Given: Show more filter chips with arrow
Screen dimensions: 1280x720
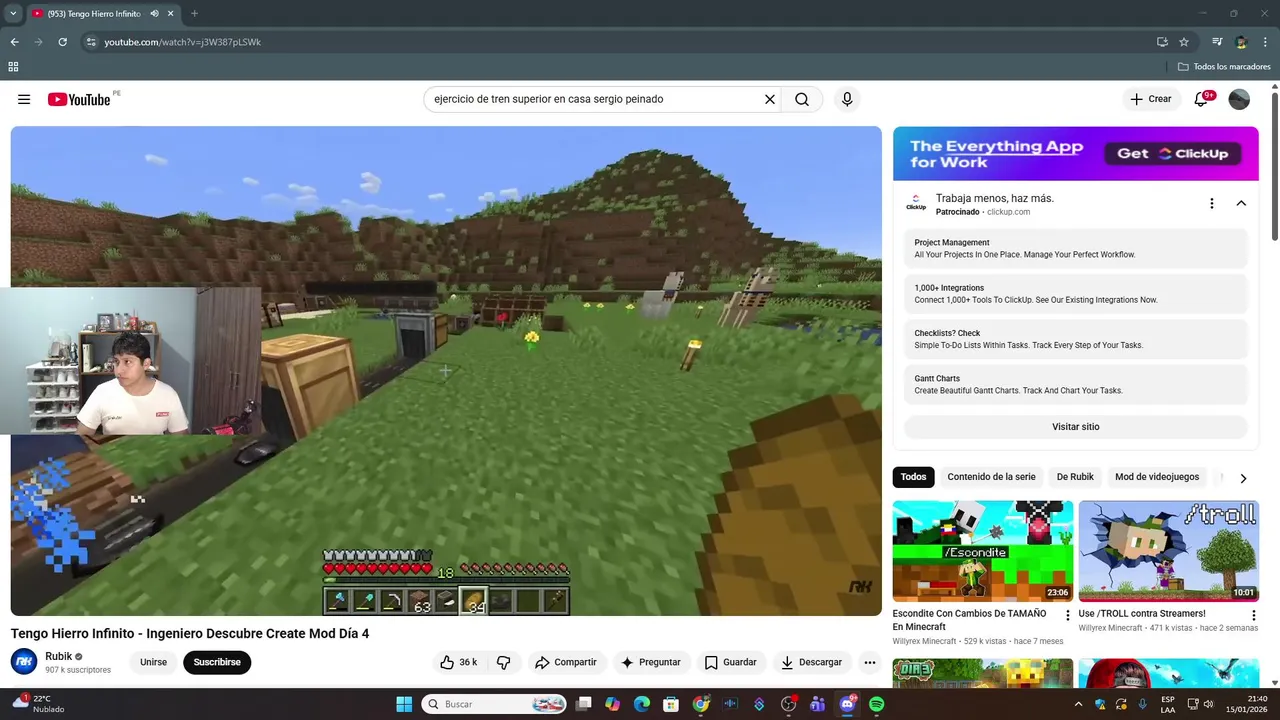Looking at the screenshot, I should [x=1243, y=478].
